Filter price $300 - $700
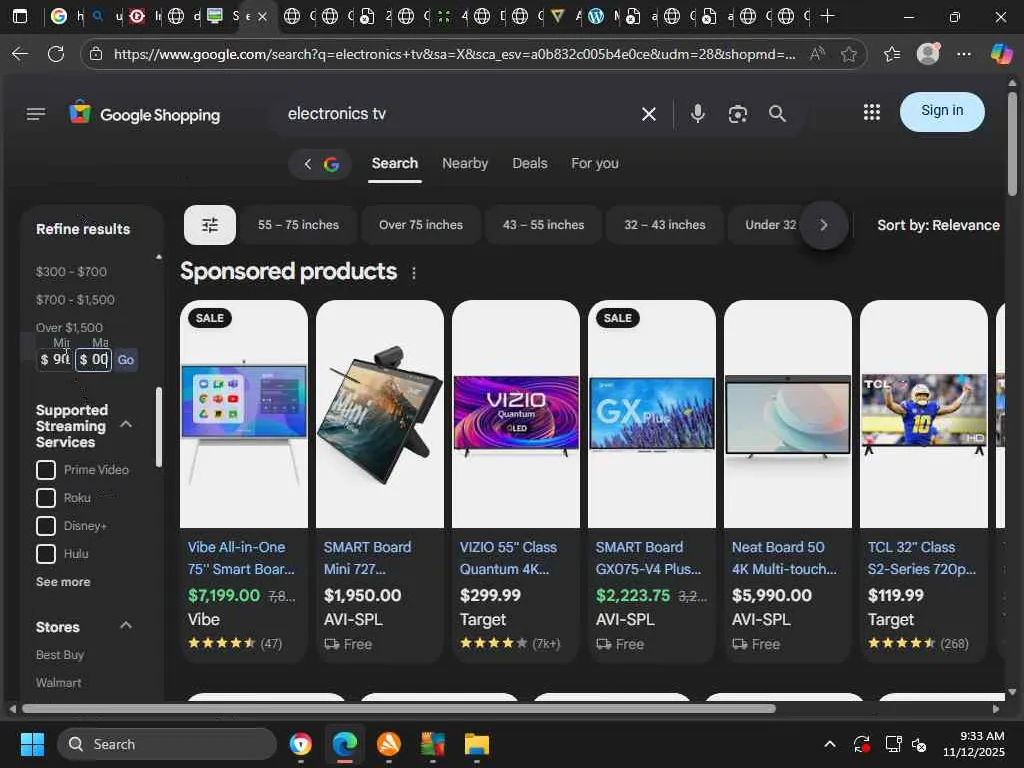Image resolution: width=1024 pixels, height=768 pixels. [71, 272]
